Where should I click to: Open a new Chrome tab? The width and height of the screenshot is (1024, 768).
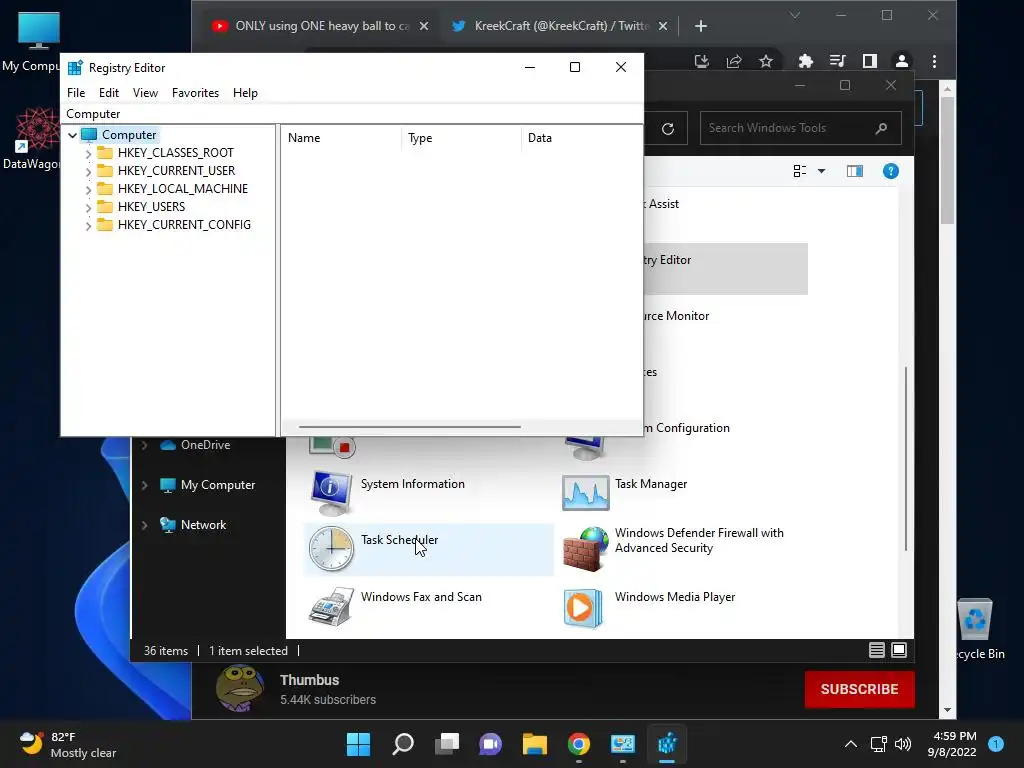click(701, 26)
